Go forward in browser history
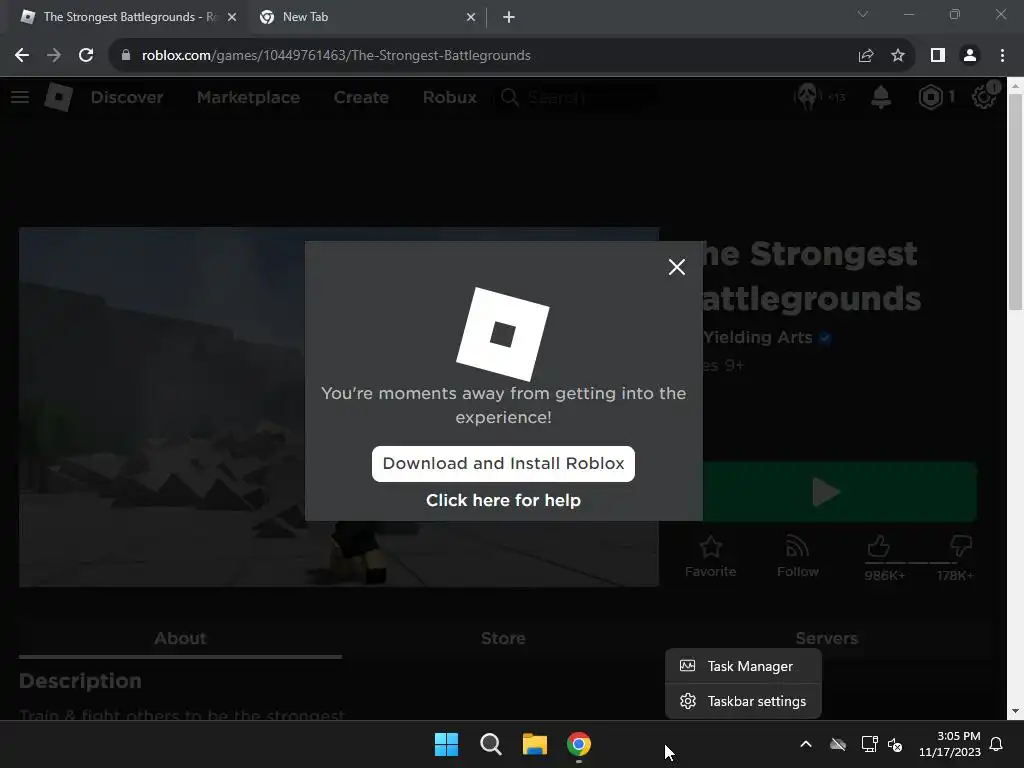 (54, 56)
